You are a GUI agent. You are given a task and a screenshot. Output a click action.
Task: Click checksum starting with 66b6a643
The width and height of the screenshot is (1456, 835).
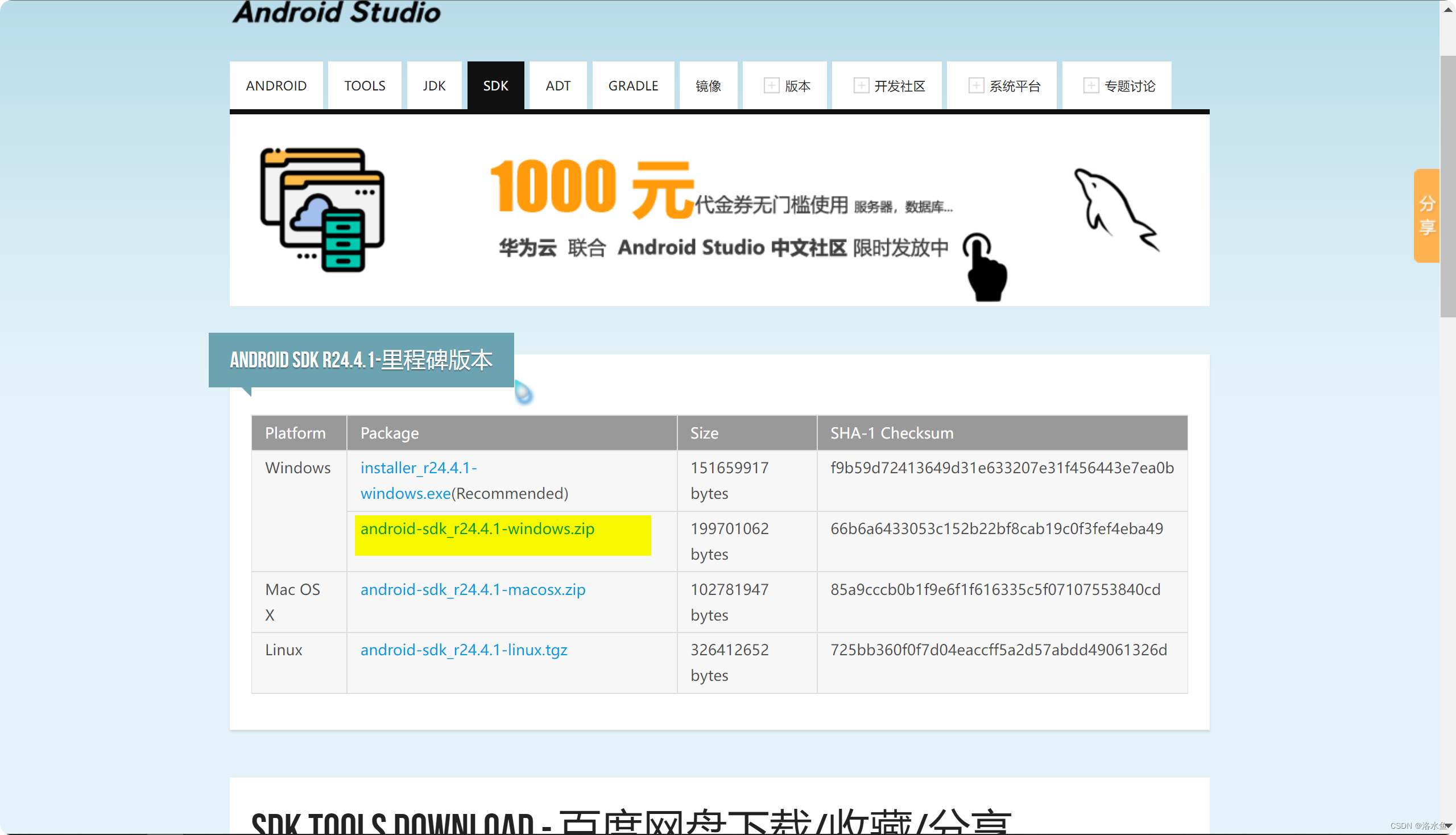point(996,528)
